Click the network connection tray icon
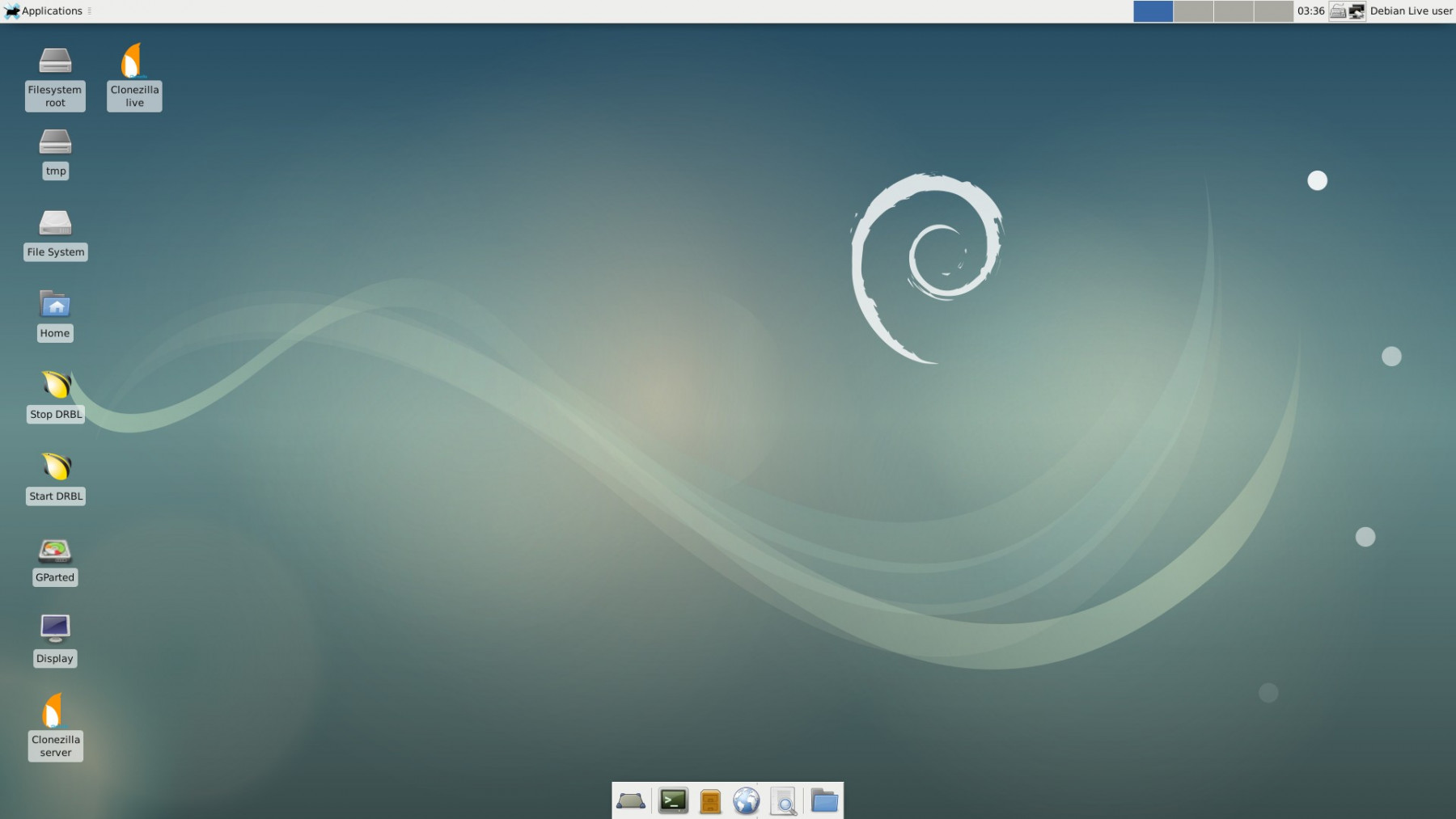The image size is (1456, 819). coord(1357,11)
